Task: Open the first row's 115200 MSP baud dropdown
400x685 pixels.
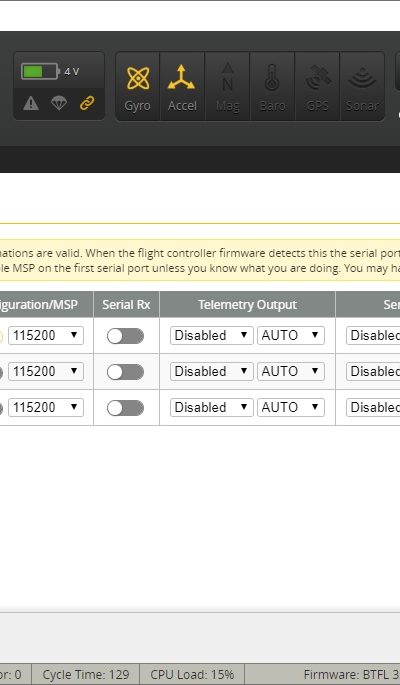Action: pos(46,336)
